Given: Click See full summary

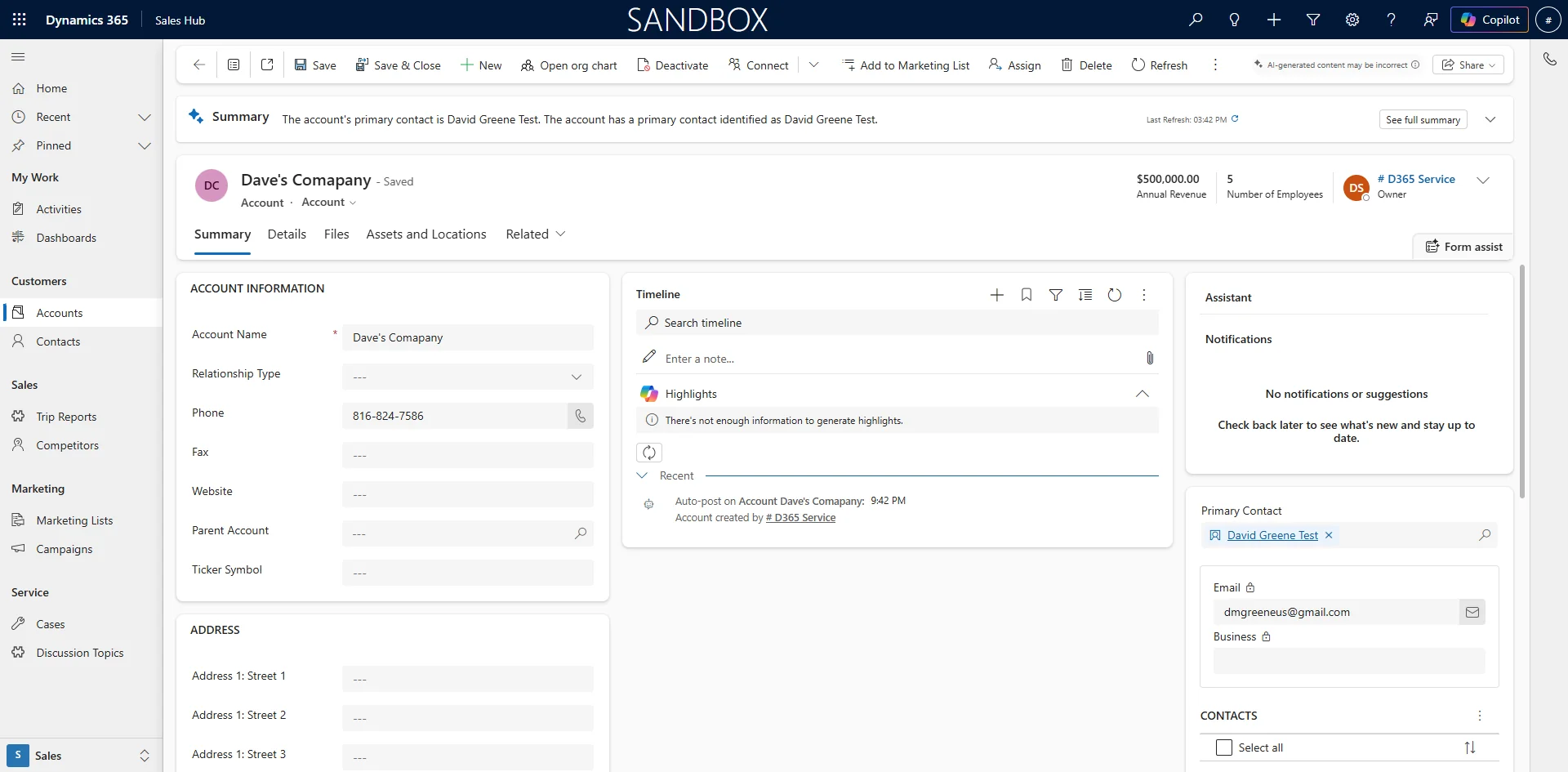Looking at the screenshot, I should click(x=1423, y=119).
